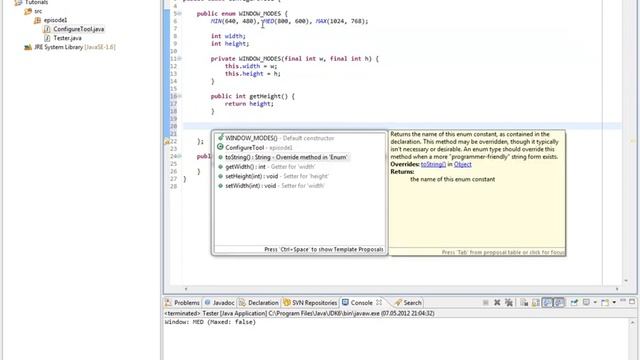
Task: Collapse the getHeight method fold on line 16
Action: click(180, 96)
